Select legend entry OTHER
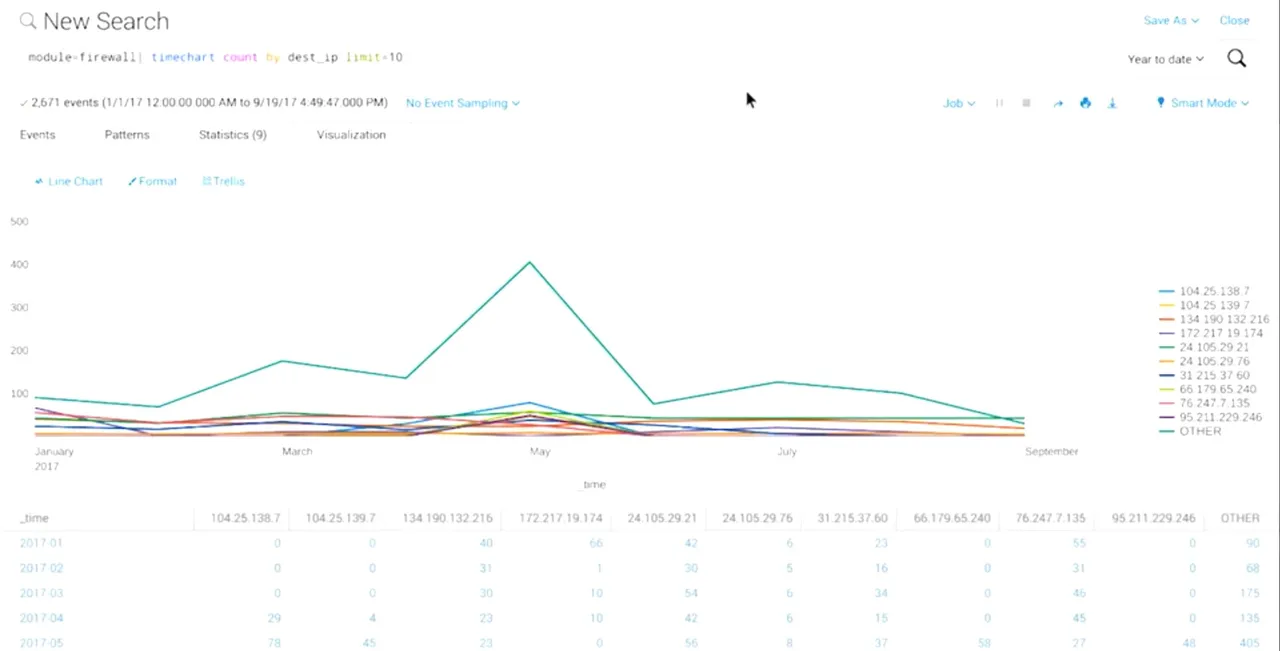1280x651 pixels. coord(1189,431)
